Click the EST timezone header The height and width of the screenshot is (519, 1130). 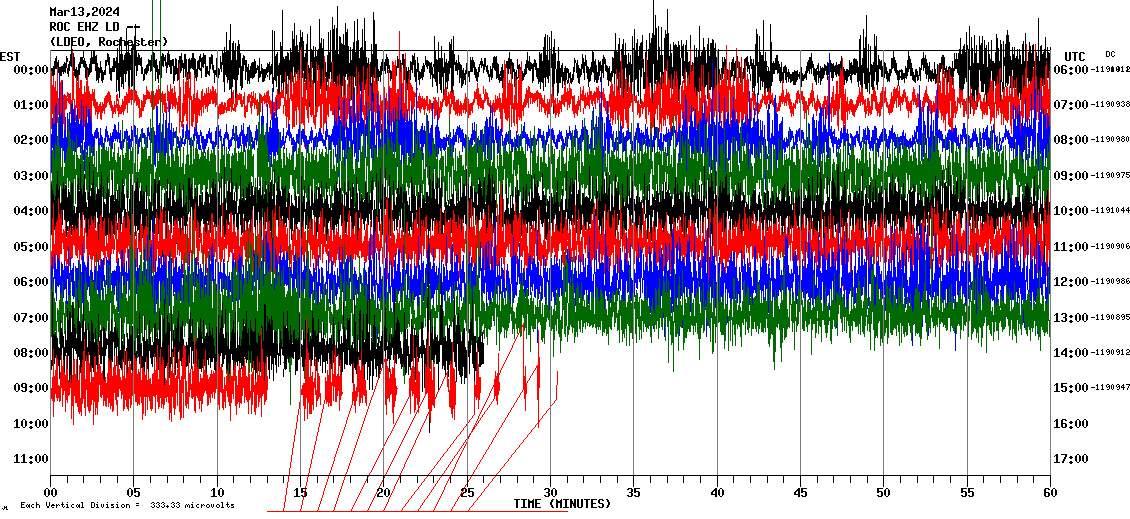click(x=11, y=56)
